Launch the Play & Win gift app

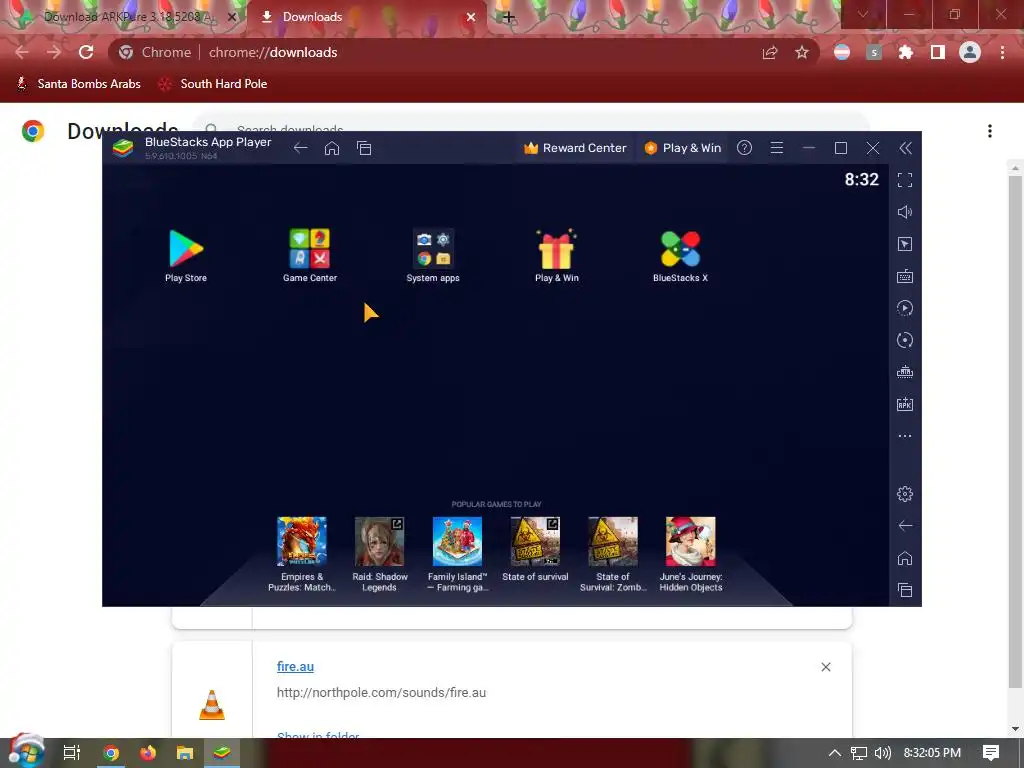(556, 249)
